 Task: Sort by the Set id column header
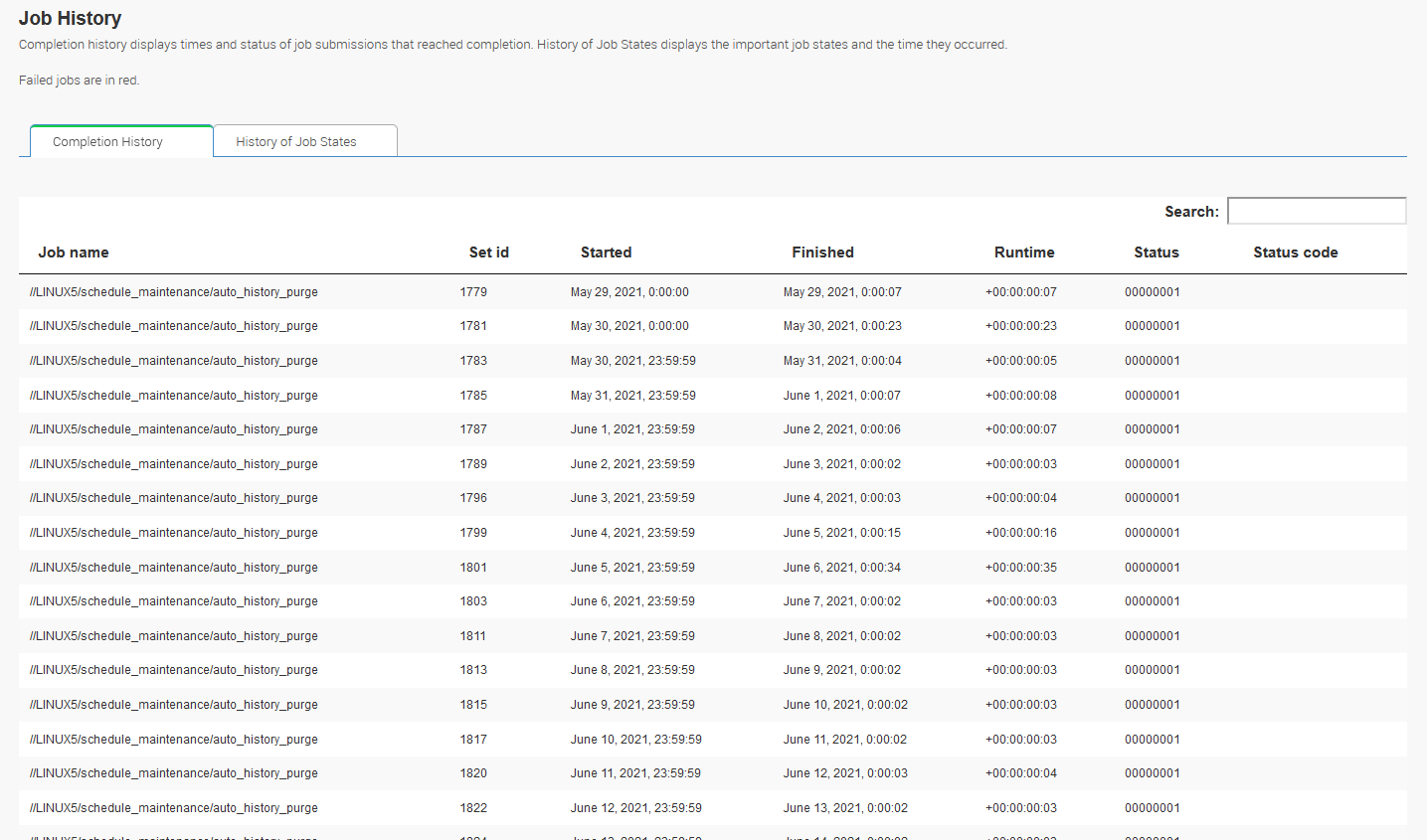488,252
